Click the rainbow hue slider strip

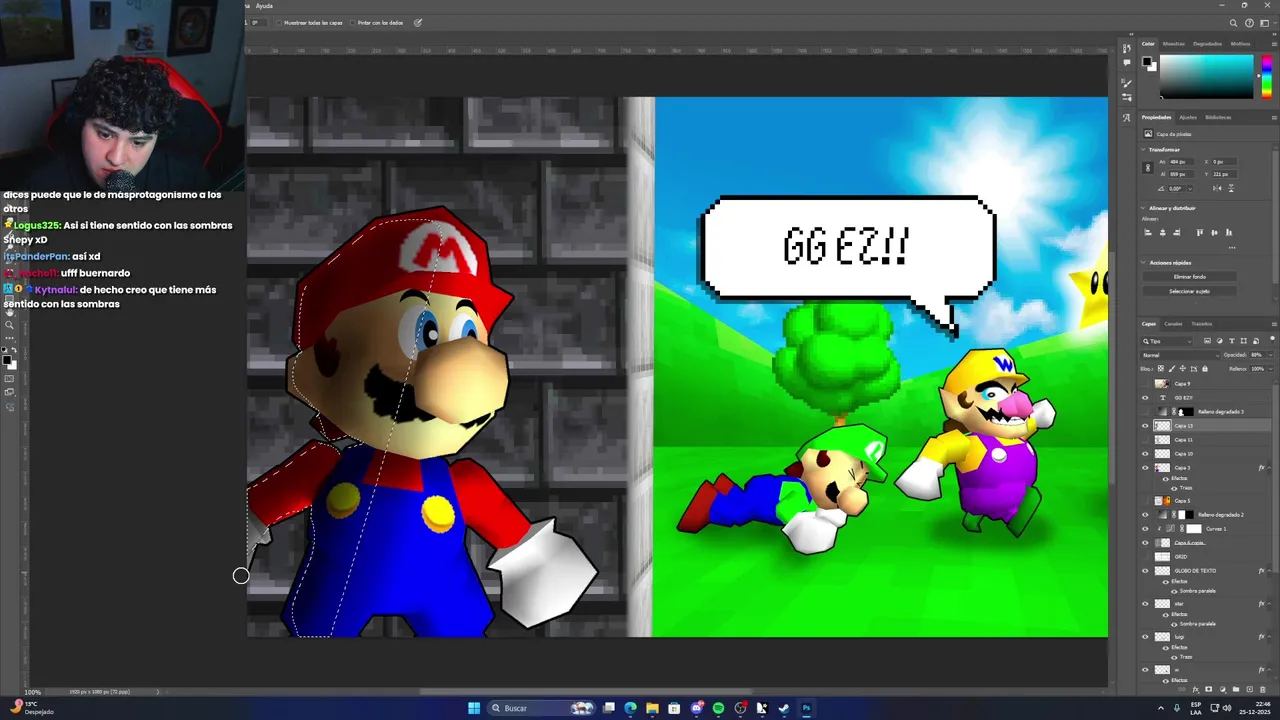tap(1267, 76)
